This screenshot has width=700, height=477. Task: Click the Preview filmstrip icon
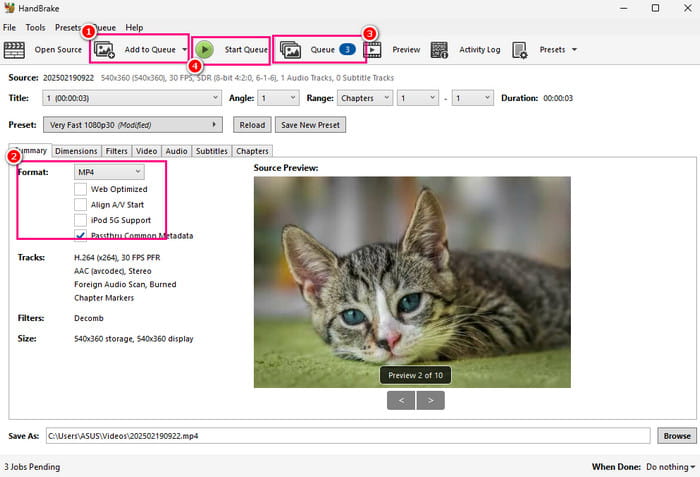(x=373, y=50)
